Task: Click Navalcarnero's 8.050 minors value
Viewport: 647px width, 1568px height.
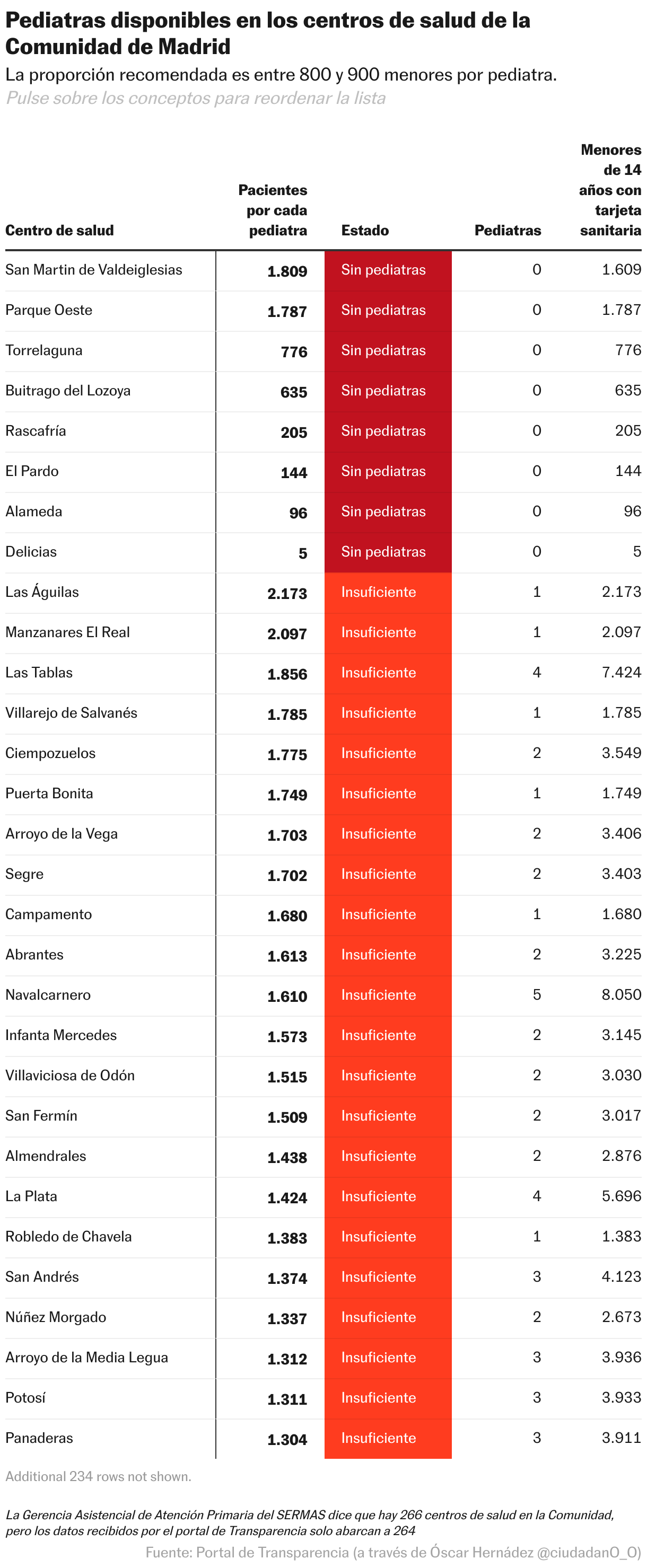Action: tap(621, 994)
